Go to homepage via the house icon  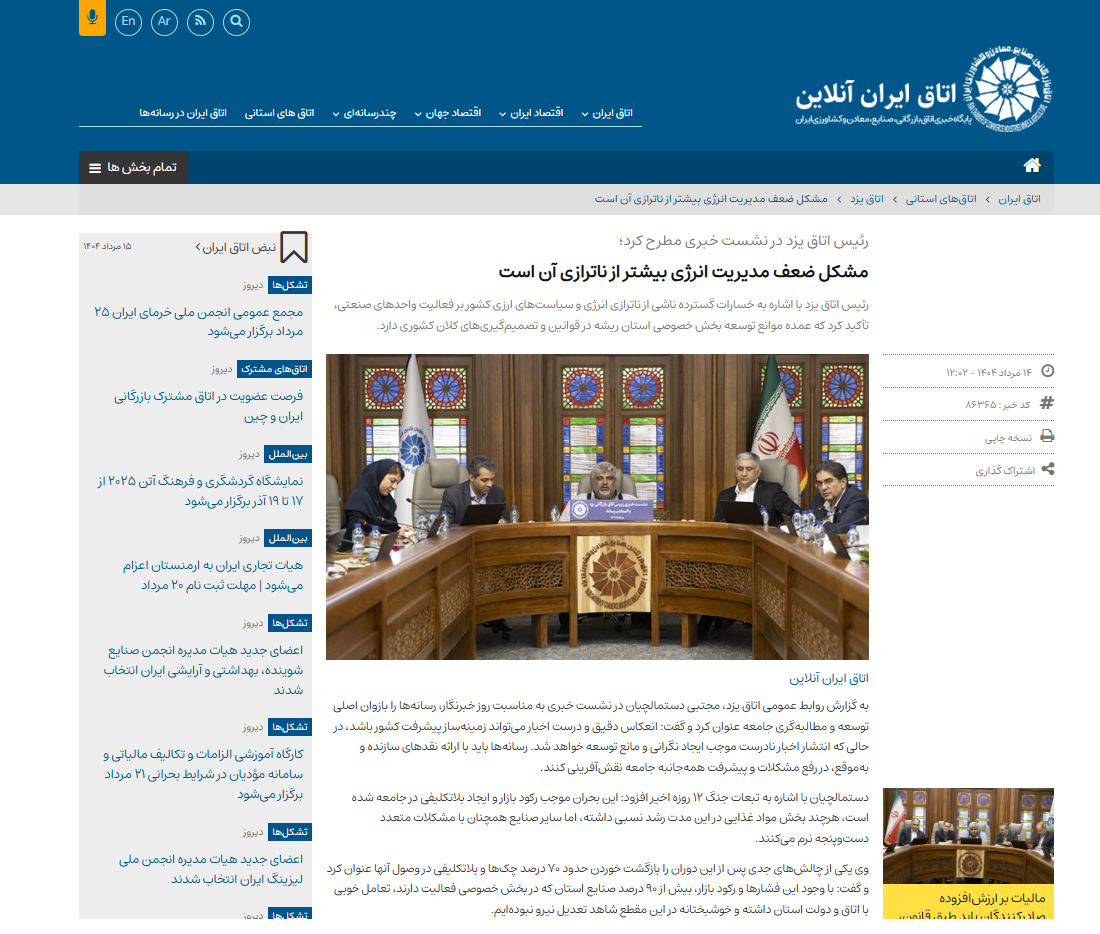[x=1032, y=166]
